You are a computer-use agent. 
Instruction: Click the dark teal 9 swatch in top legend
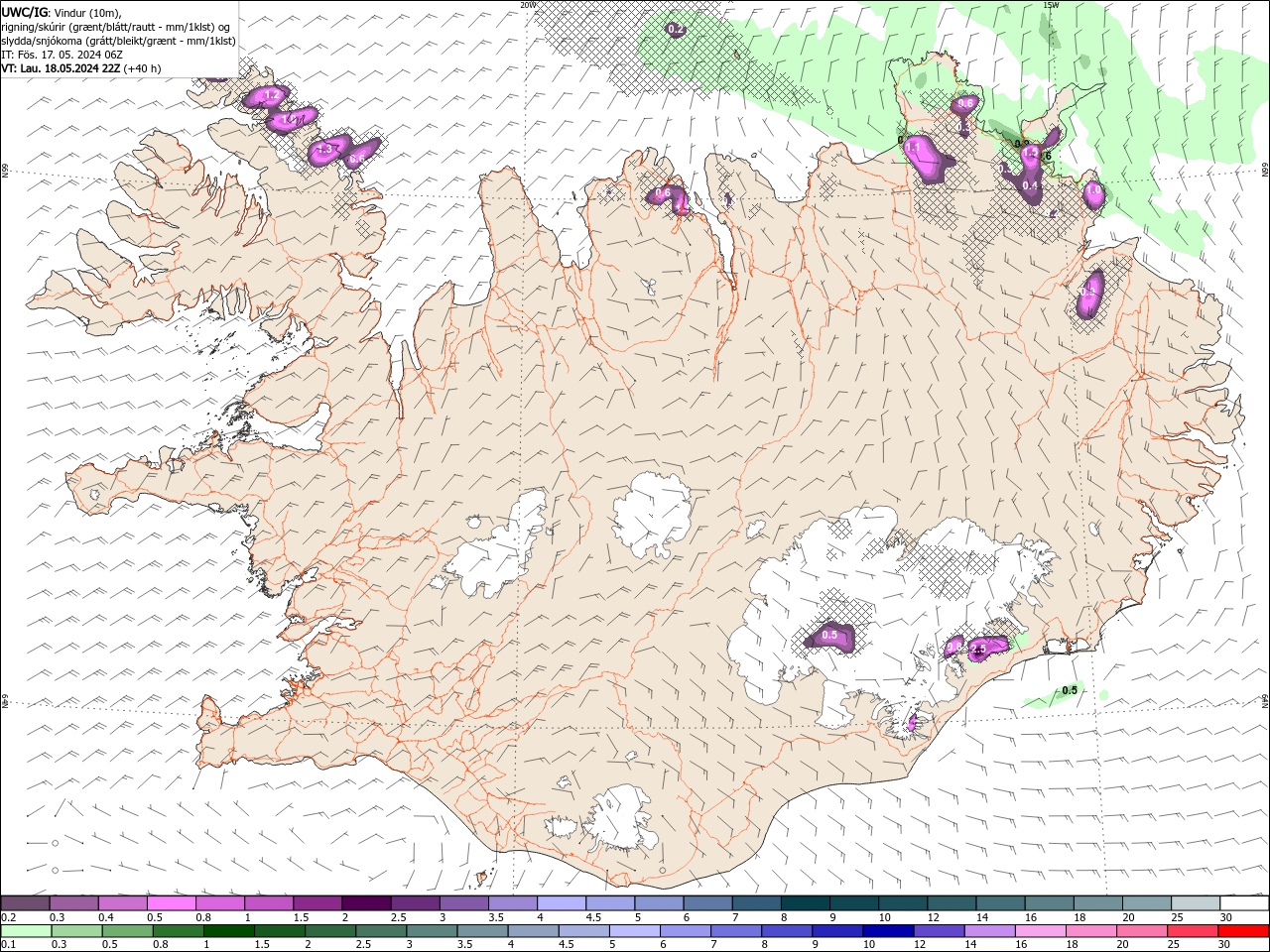854,903
